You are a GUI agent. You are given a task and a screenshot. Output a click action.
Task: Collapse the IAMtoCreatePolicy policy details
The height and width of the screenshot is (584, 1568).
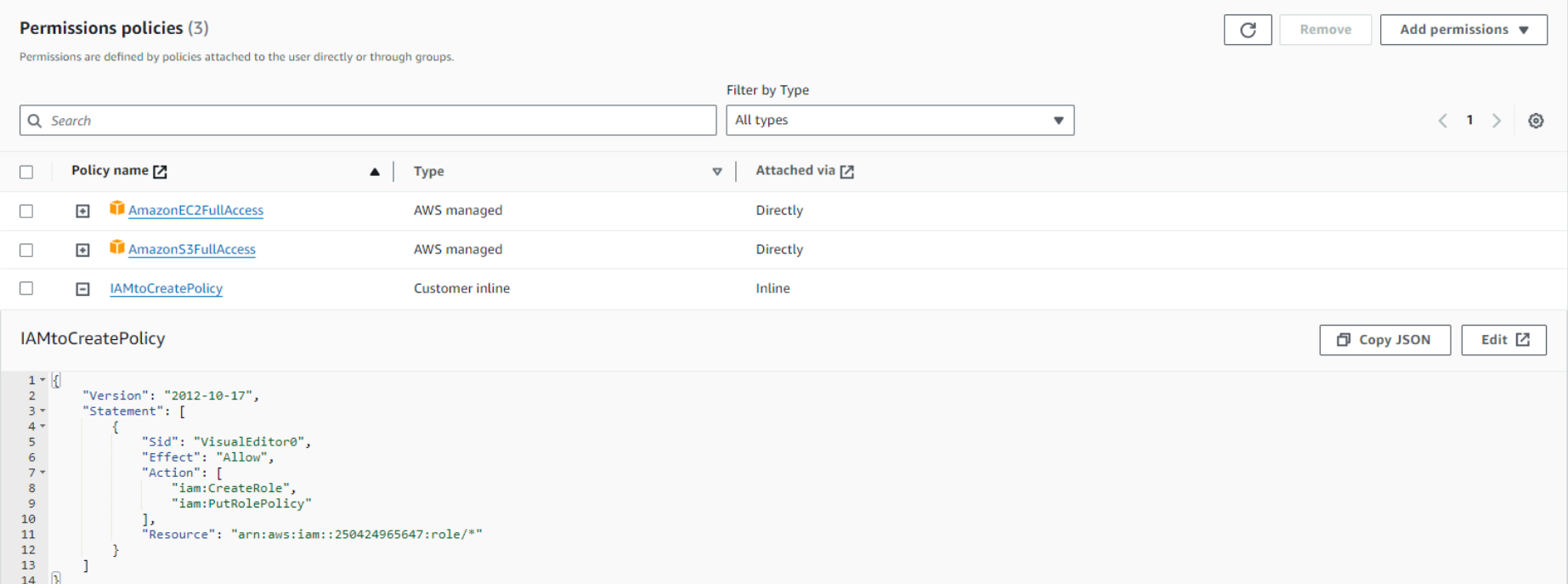coord(82,289)
